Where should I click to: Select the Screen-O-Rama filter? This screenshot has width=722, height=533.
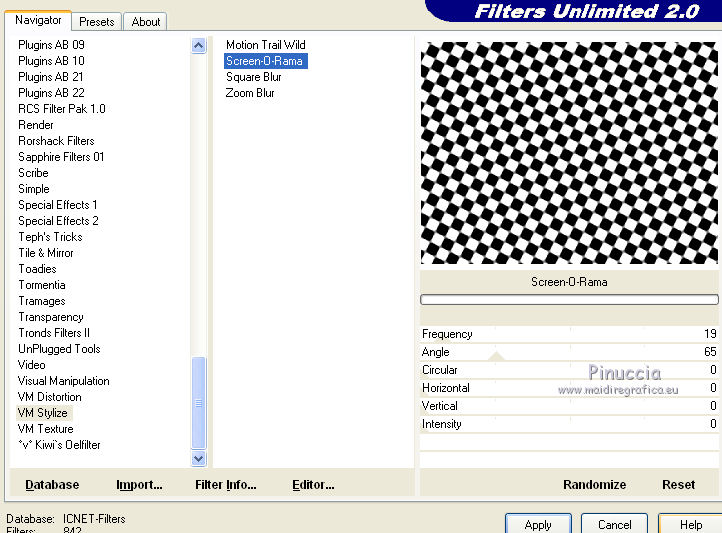click(x=266, y=61)
